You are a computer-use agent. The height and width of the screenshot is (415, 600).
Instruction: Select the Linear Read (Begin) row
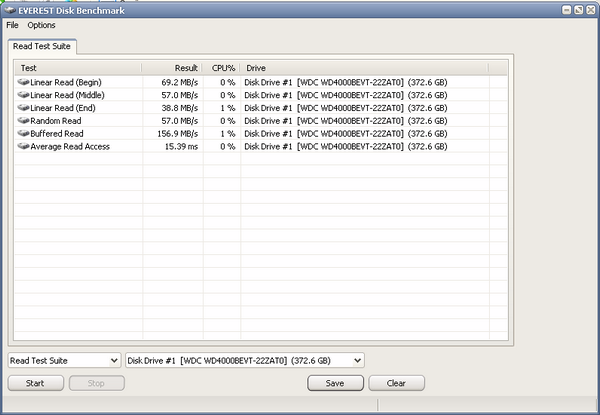point(261,82)
